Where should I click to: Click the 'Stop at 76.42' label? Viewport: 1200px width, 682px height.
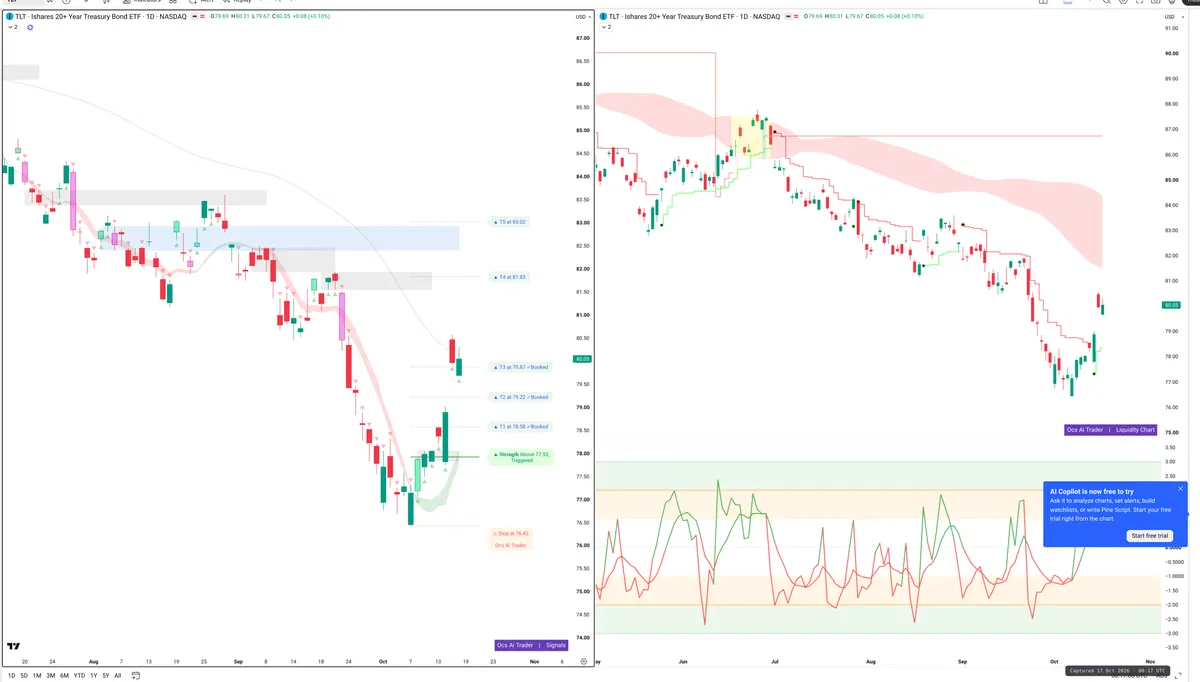pos(510,533)
